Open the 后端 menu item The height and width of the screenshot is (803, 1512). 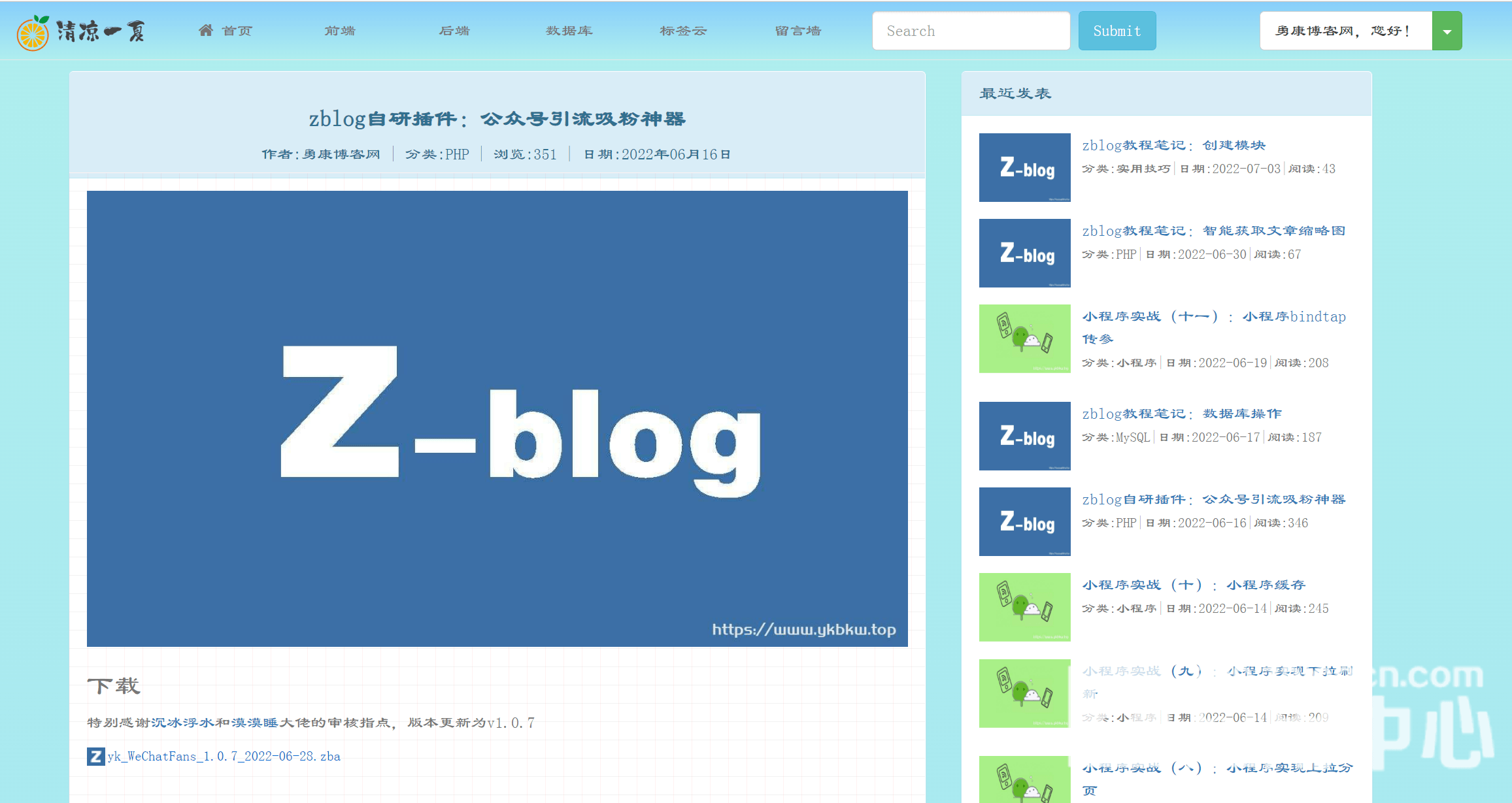point(454,31)
